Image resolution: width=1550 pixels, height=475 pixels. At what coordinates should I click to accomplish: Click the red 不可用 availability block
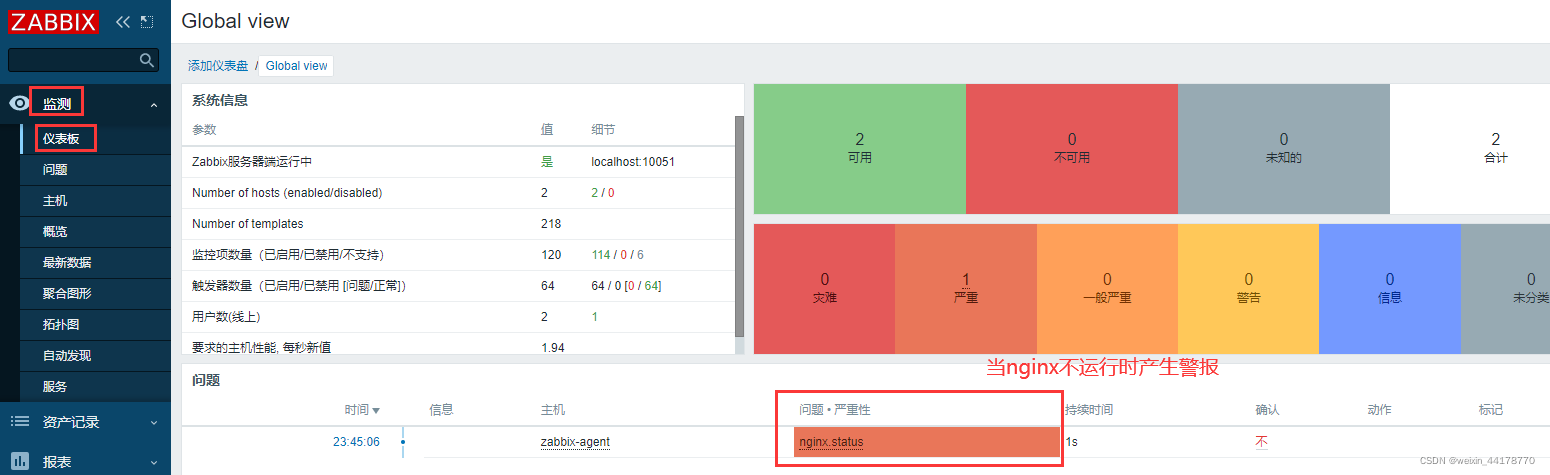pos(1071,149)
